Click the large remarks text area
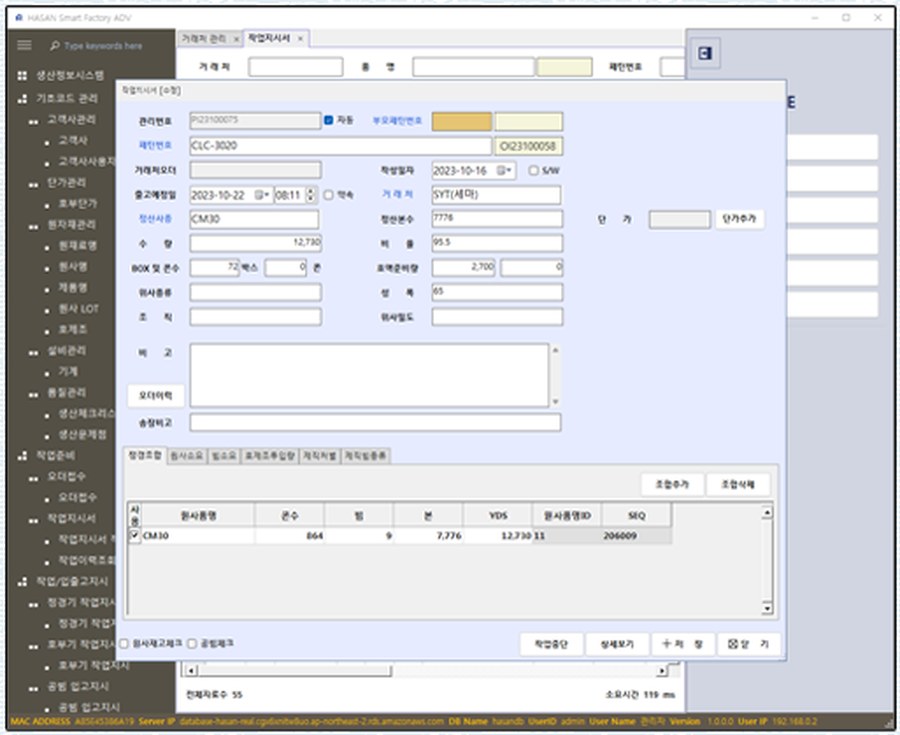 [369, 375]
